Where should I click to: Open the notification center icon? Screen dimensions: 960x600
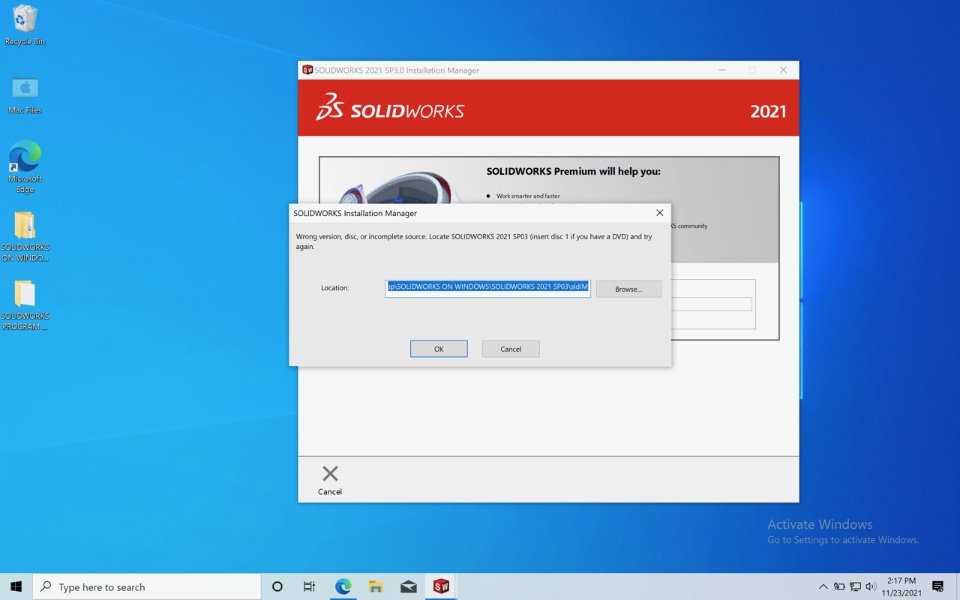(937, 587)
